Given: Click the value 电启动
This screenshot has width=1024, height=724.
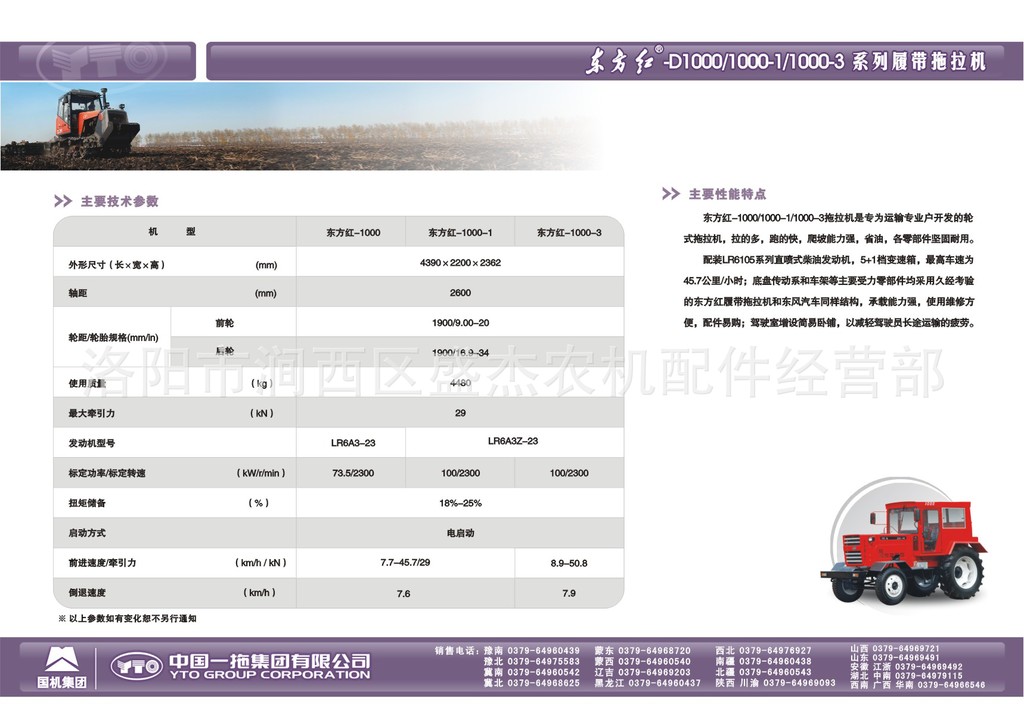Looking at the screenshot, I should 460,533.
